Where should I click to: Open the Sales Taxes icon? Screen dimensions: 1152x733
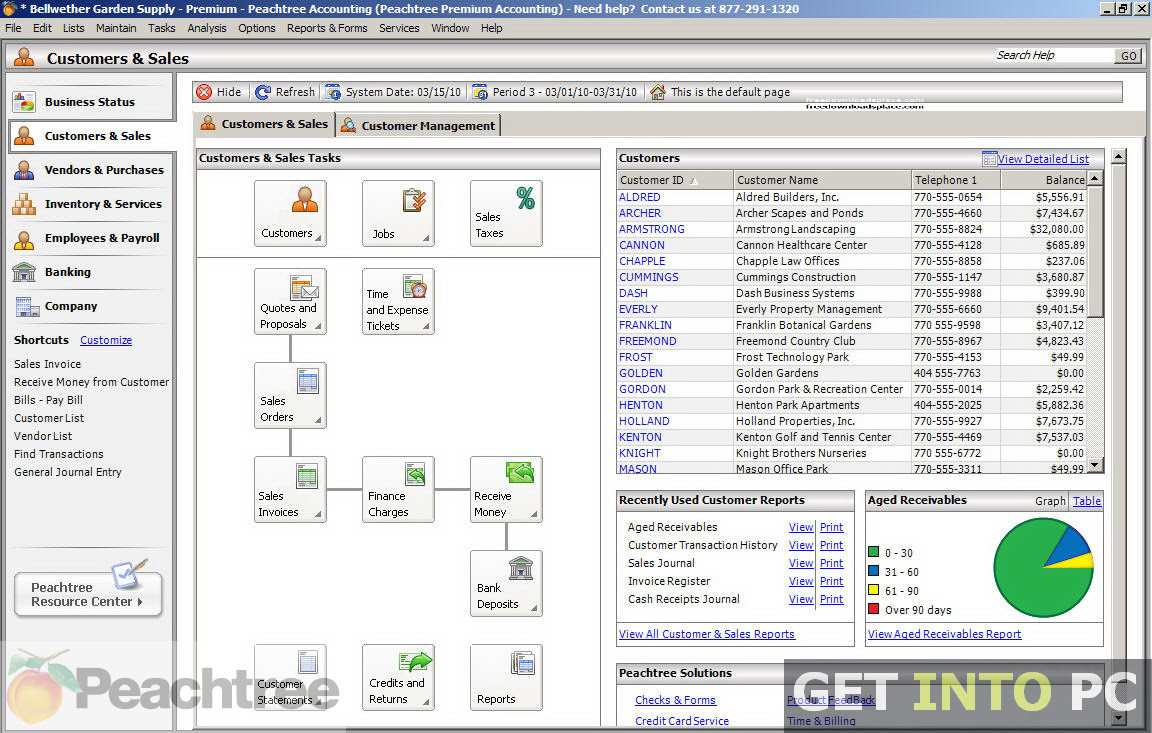pyautogui.click(x=506, y=213)
